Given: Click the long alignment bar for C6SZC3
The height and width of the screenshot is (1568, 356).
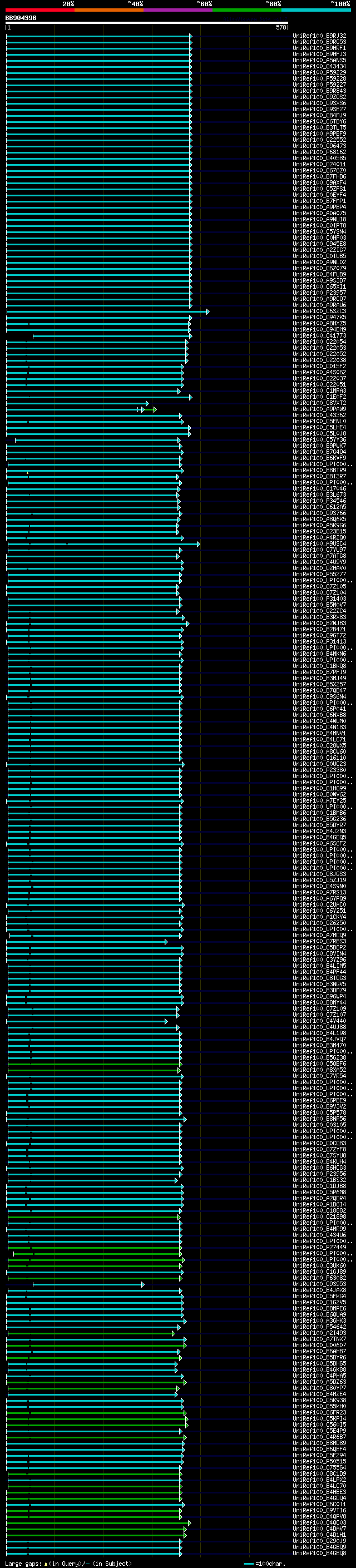Looking at the screenshot, I should (x=108, y=311).
